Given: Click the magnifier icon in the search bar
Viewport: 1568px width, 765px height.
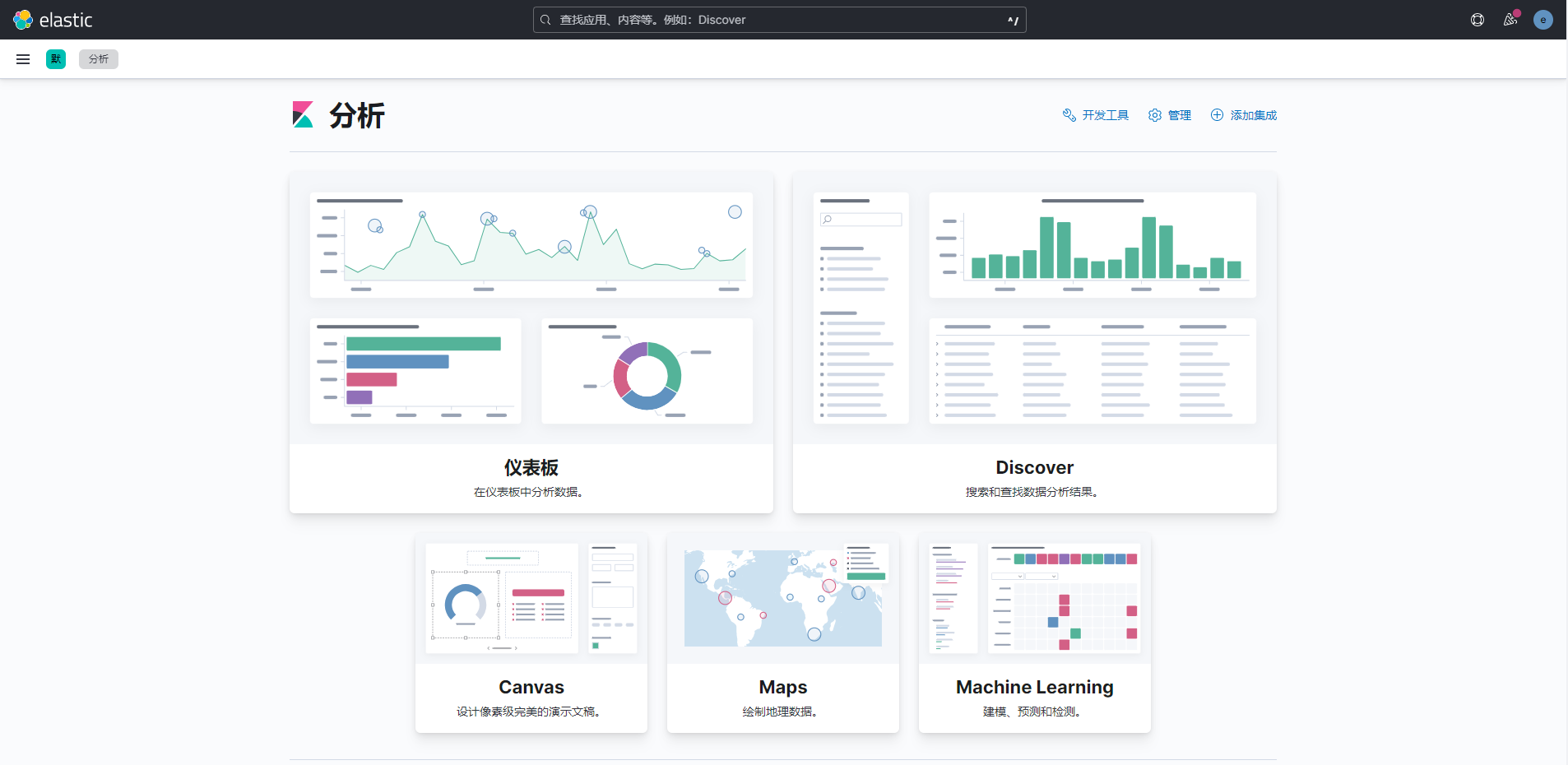Looking at the screenshot, I should tap(545, 20).
